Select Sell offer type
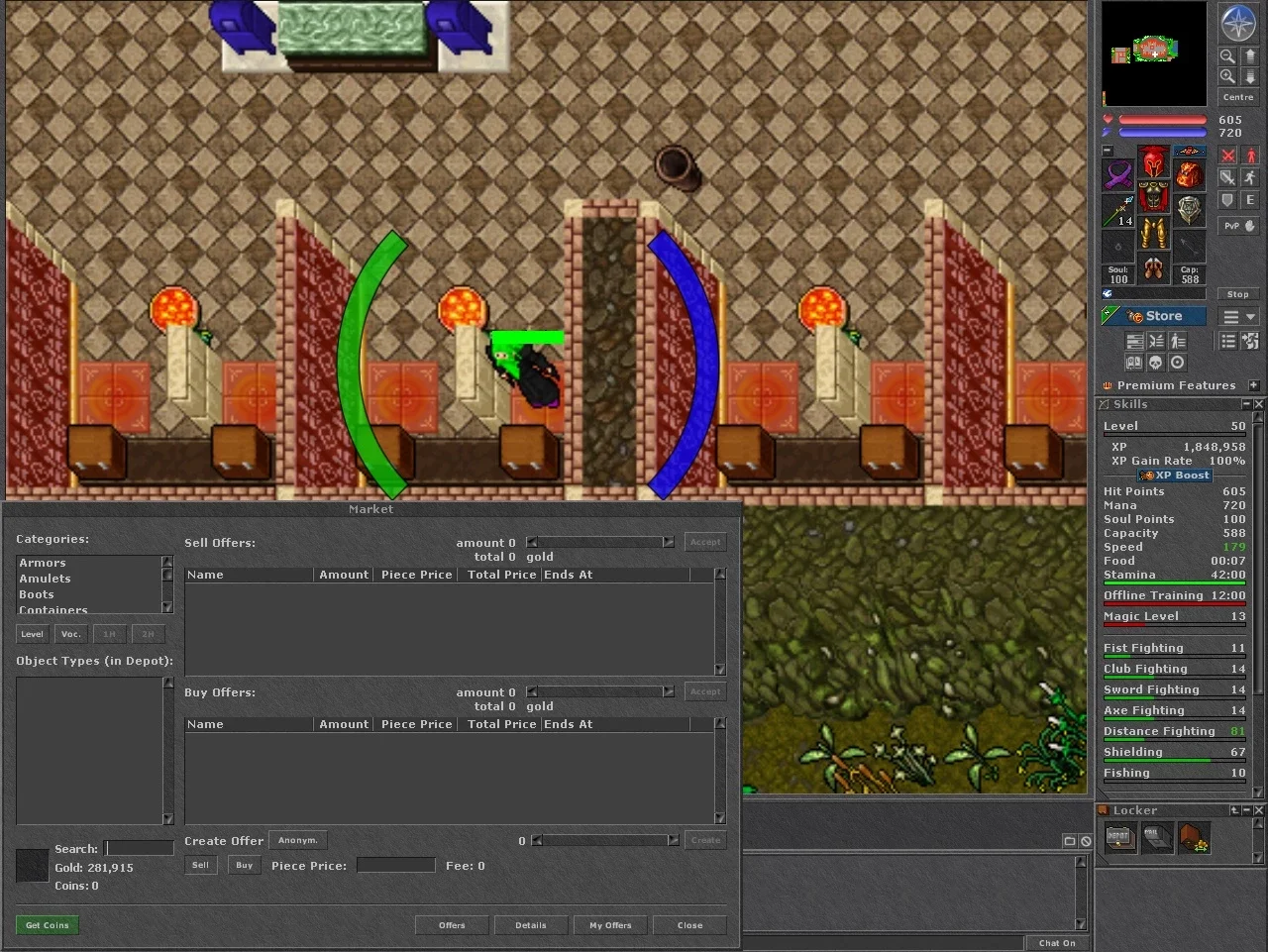1268x952 pixels. coord(200,865)
